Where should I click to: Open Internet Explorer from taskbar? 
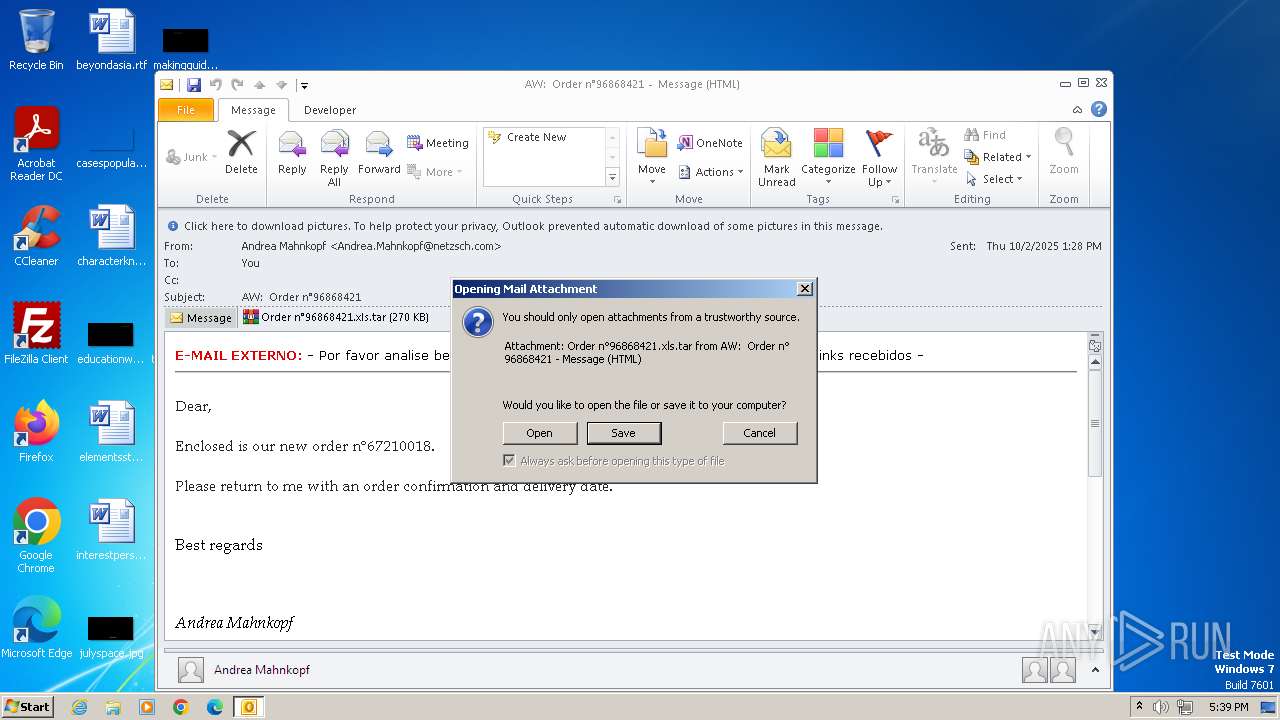80,707
